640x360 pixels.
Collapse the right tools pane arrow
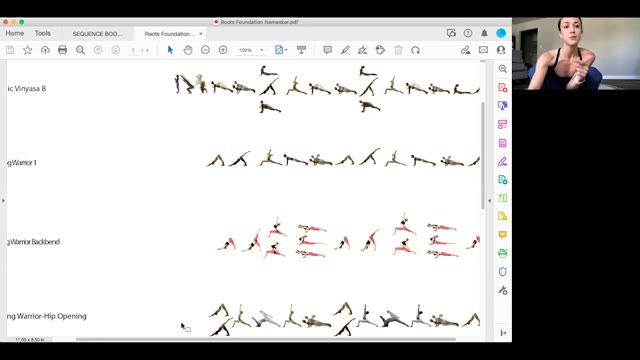[489, 200]
